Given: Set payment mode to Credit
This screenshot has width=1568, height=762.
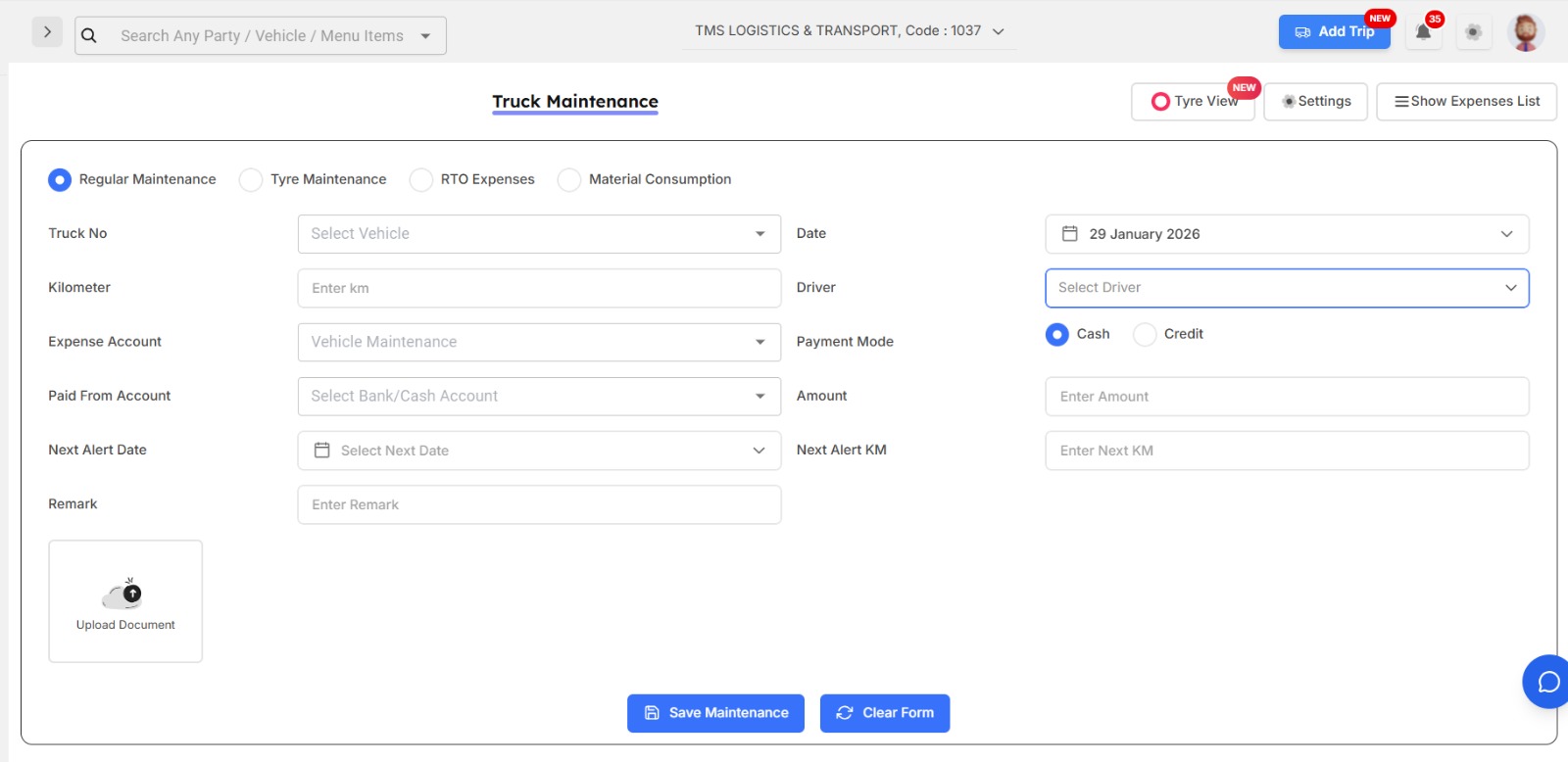Looking at the screenshot, I should 1145,335.
